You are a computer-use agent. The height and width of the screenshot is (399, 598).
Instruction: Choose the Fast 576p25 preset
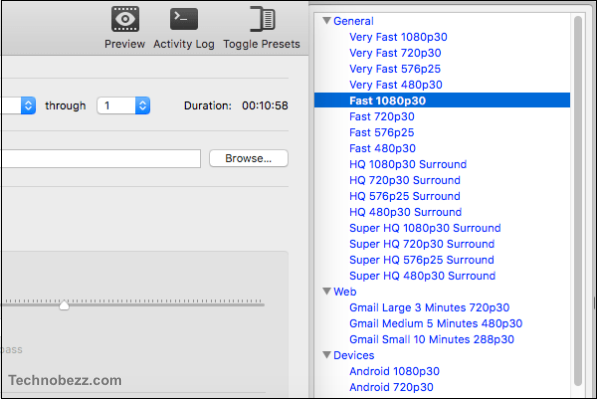pyautogui.click(x=382, y=133)
